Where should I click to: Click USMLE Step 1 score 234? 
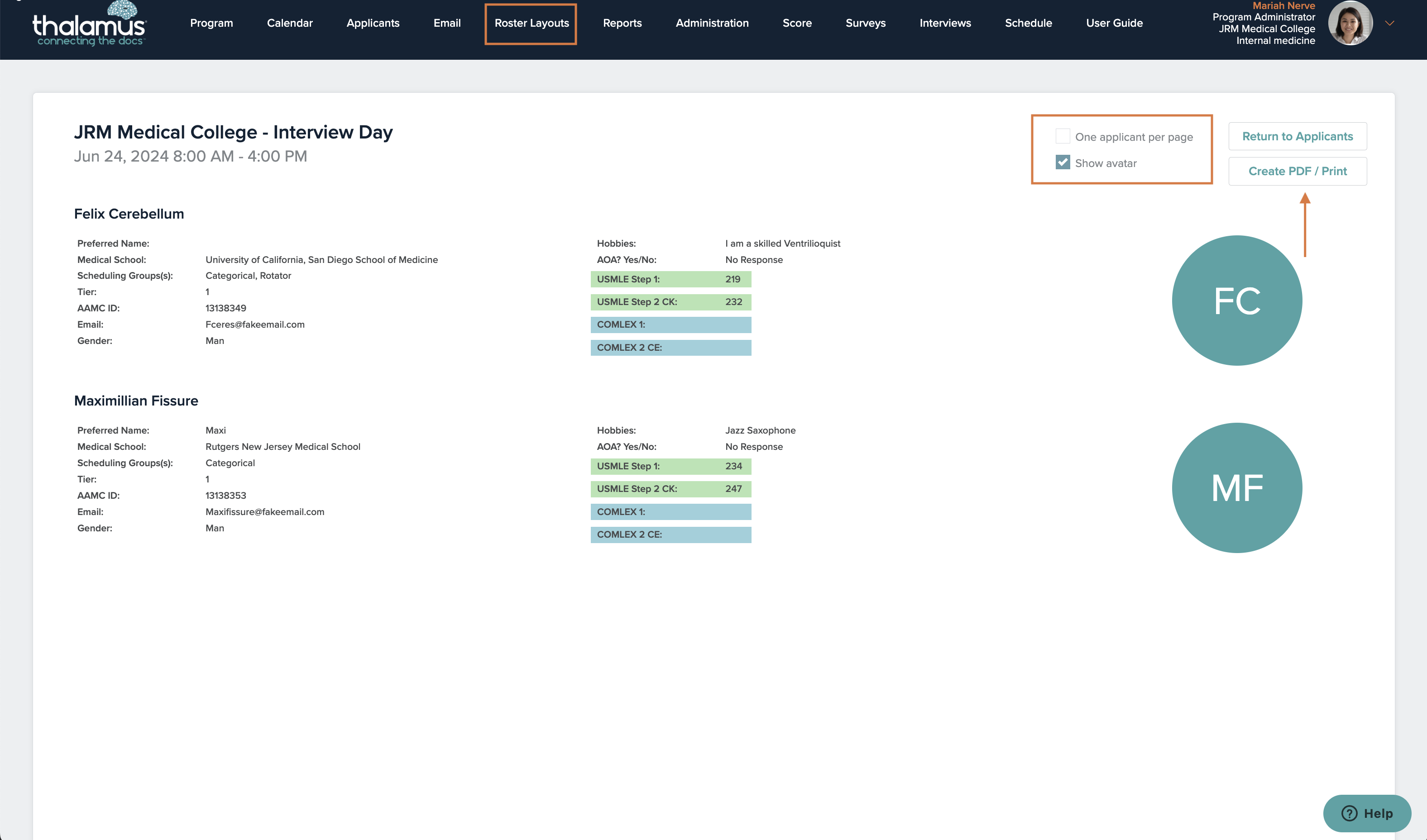click(733, 466)
